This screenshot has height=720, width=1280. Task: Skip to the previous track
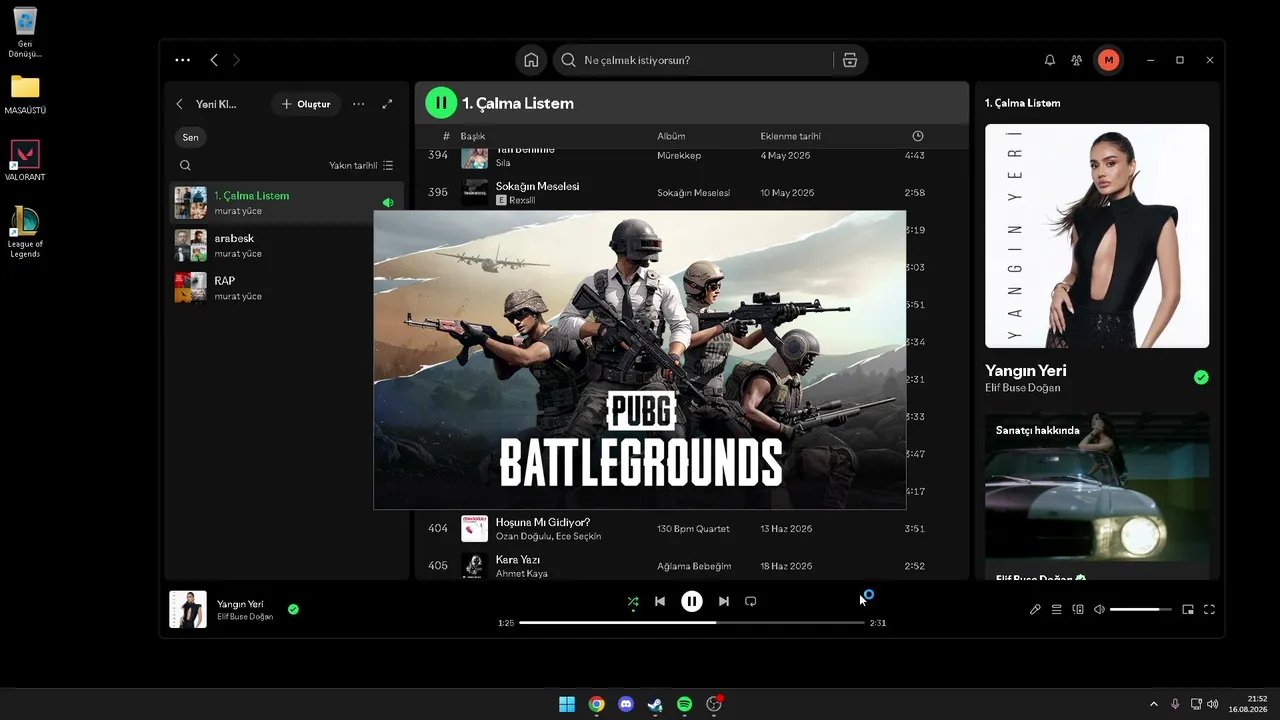click(x=660, y=601)
